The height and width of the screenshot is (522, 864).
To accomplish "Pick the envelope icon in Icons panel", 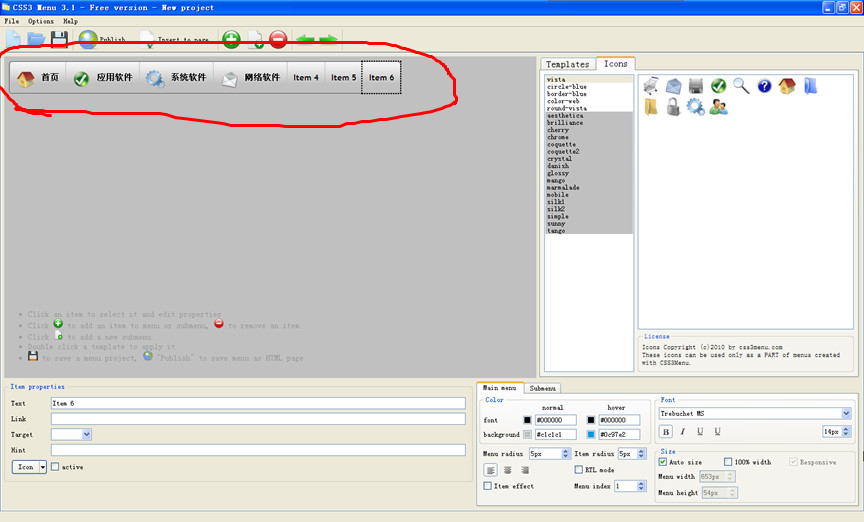I will coord(673,86).
